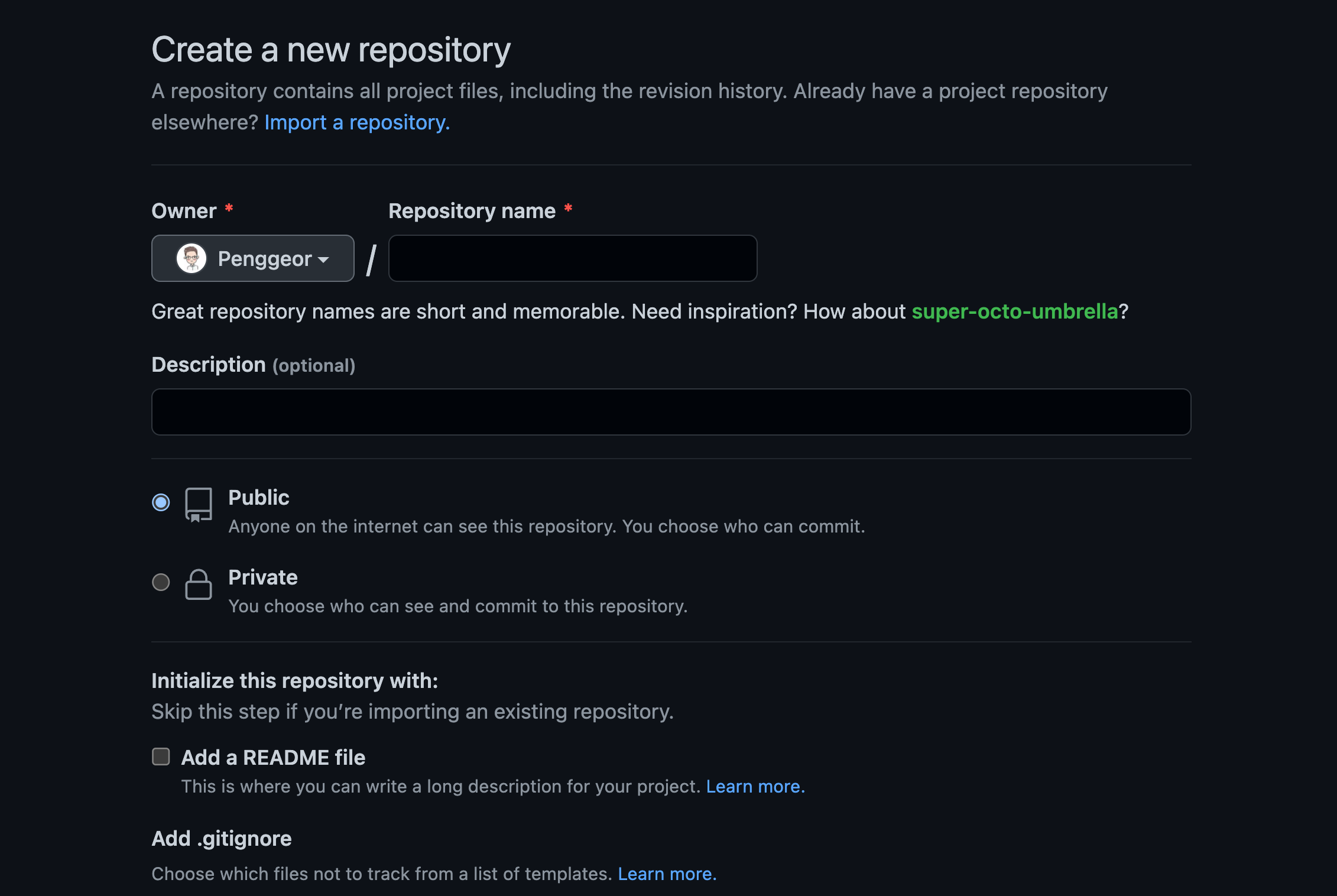The height and width of the screenshot is (896, 1337).
Task: Select the Private visibility radio button
Action: pyautogui.click(x=161, y=582)
